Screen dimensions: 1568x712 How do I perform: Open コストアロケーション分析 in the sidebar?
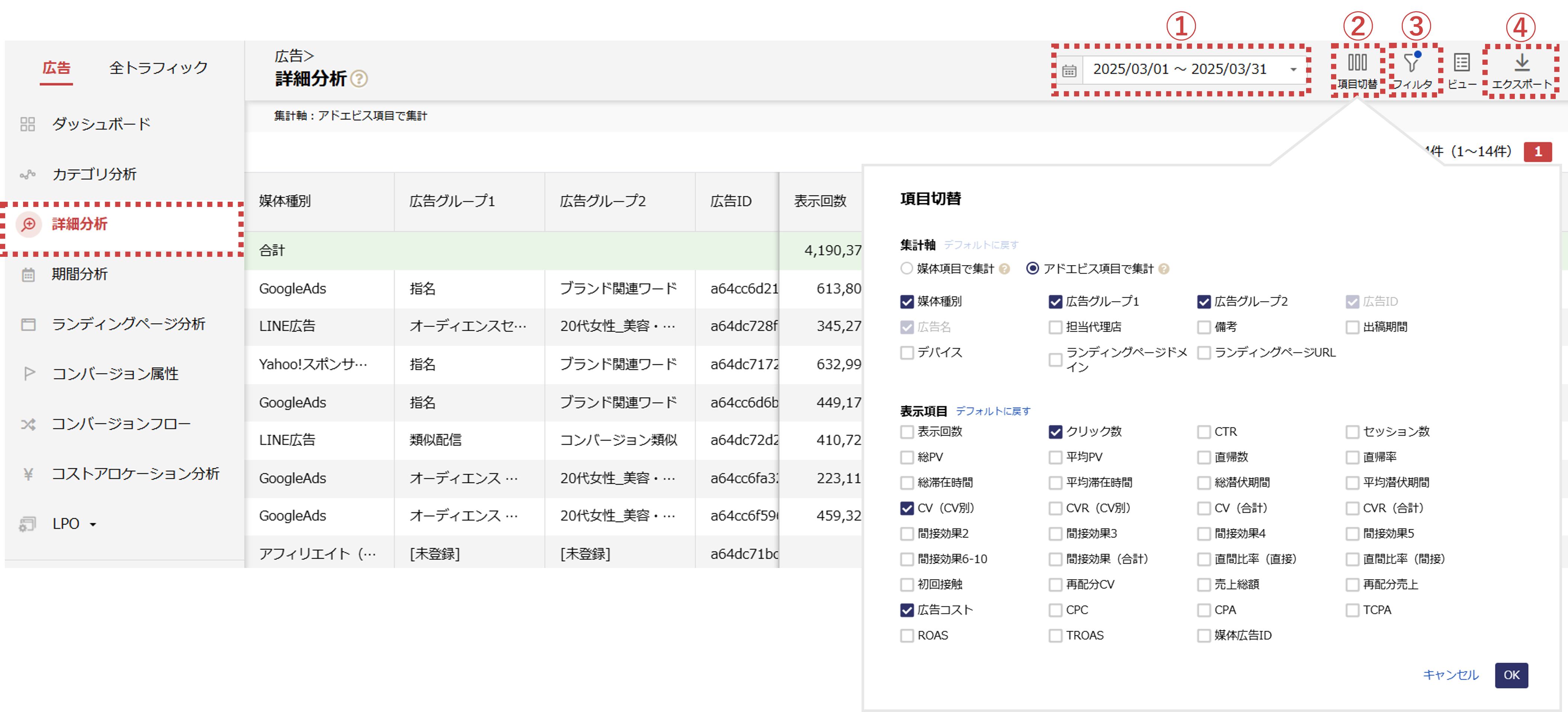pos(135,474)
